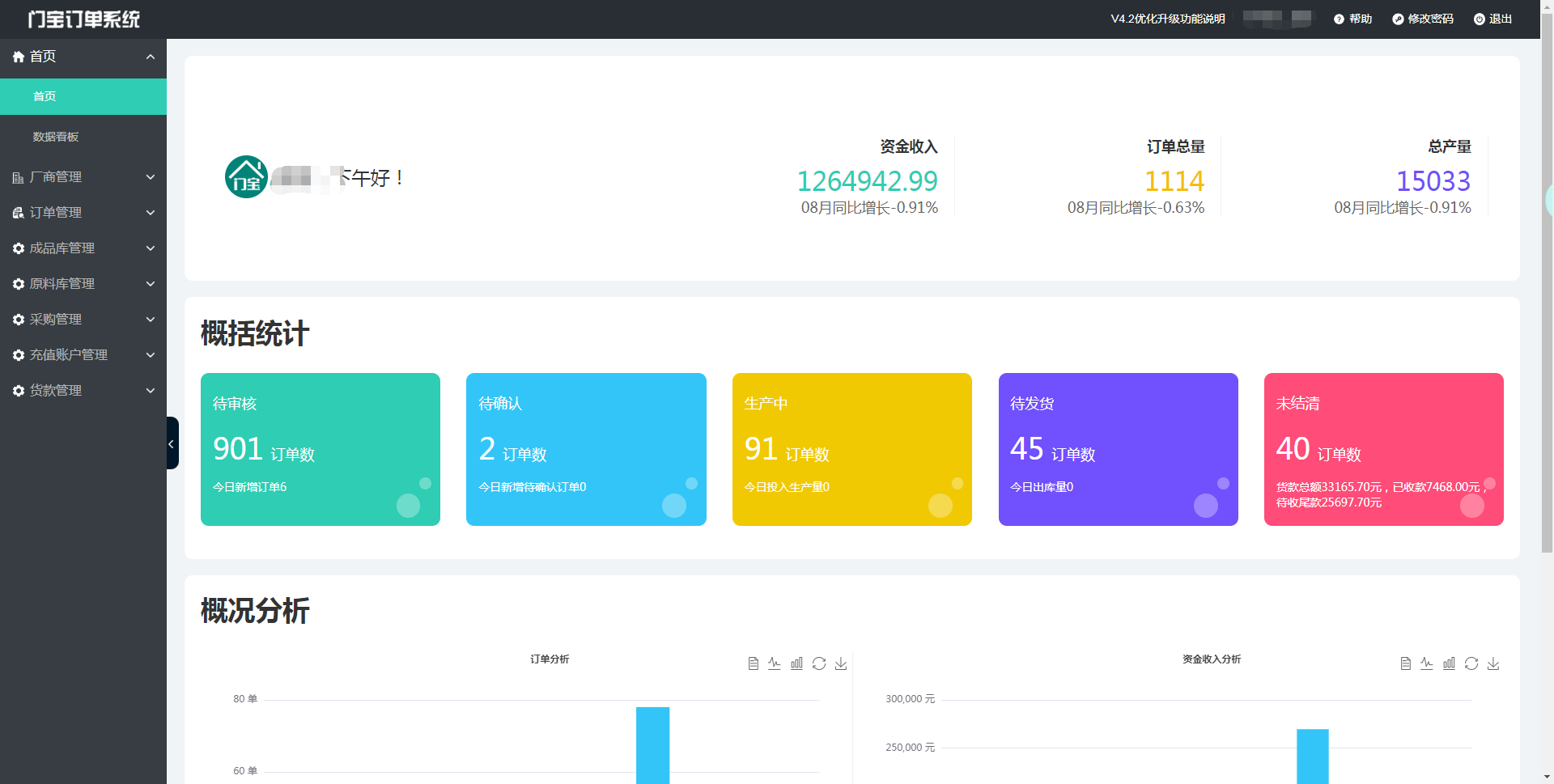Image resolution: width=1554 pixels, height=784 pixels.
Task: Open the blue 待确认 card
Action: point(586,449)
